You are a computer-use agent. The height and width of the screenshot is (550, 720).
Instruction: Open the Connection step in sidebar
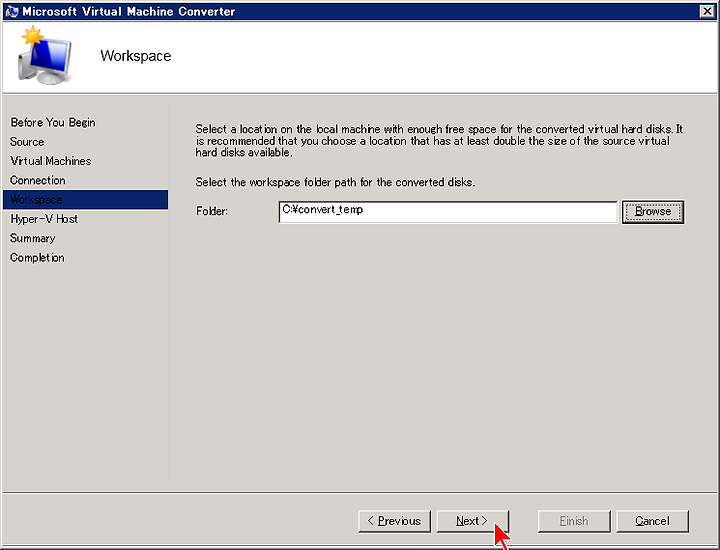click(38, 180)
